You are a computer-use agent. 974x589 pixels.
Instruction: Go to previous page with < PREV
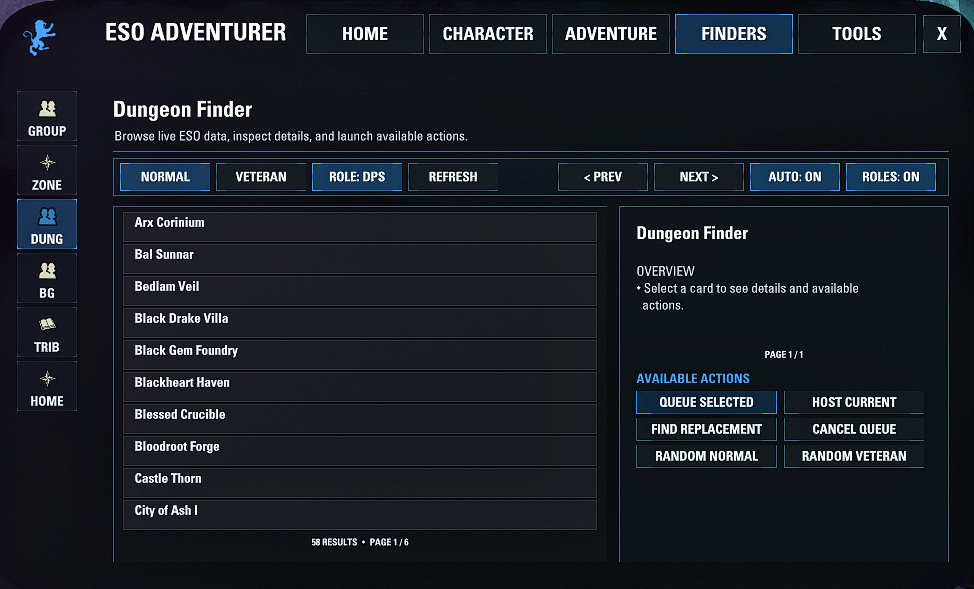pos(603,176)
